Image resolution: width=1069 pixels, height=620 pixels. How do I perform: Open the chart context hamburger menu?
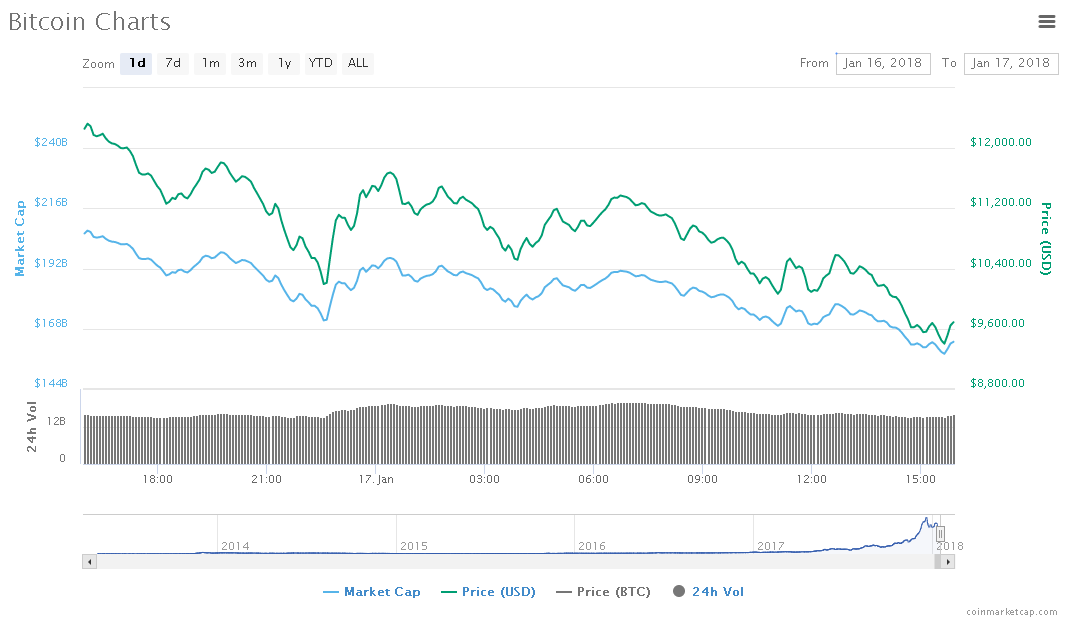point(1047,22)
